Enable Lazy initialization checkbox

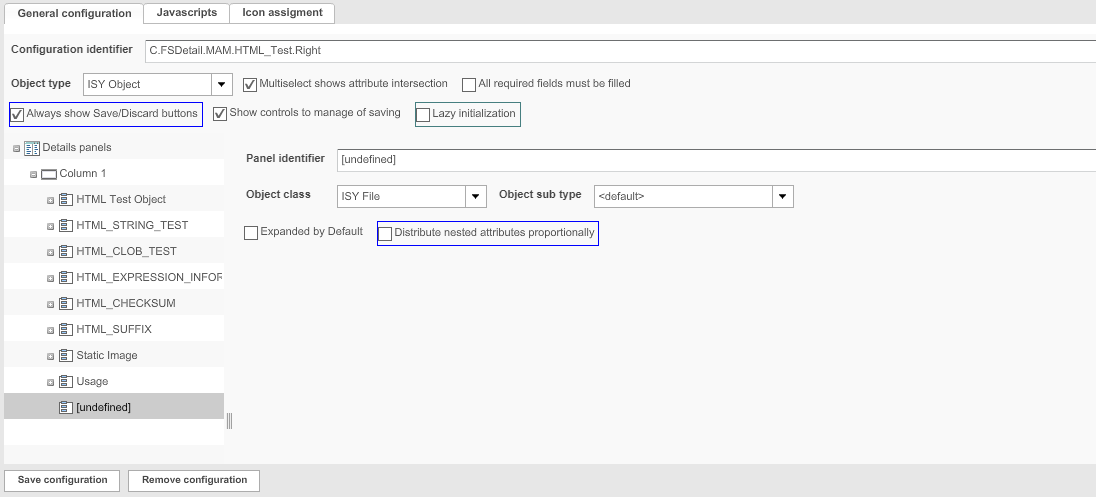pos(423,114)
